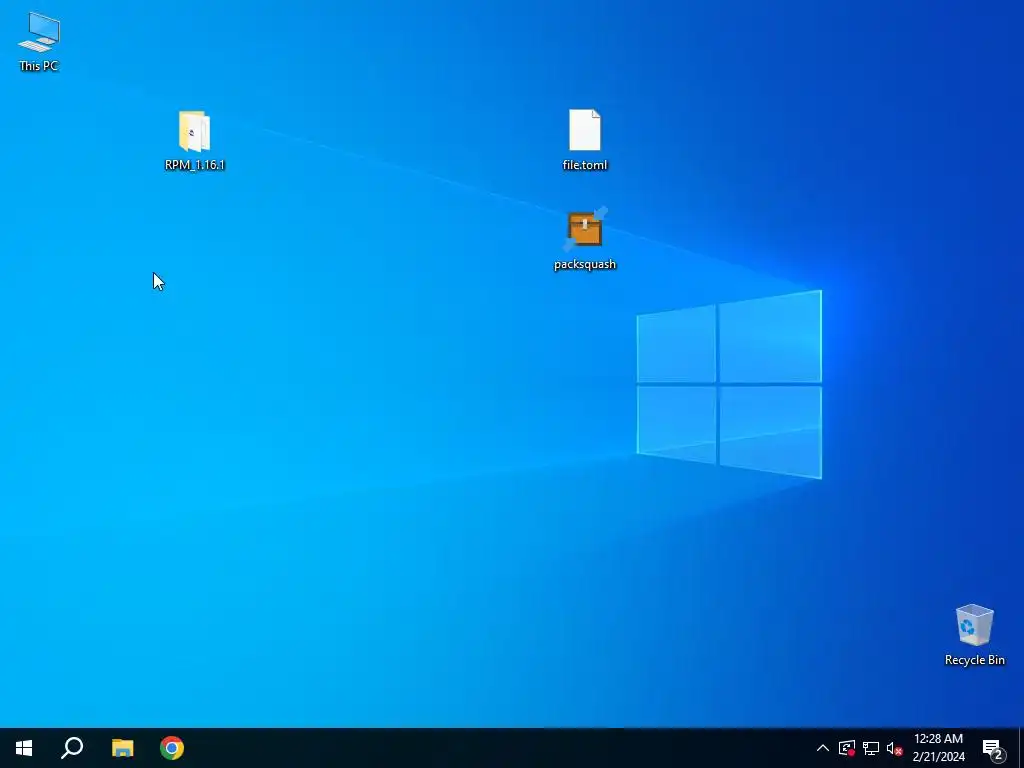Screen dimensions: 1024x768
Task: Select the RPM_1.16.1 folder icon
Action: pos(194,131)
